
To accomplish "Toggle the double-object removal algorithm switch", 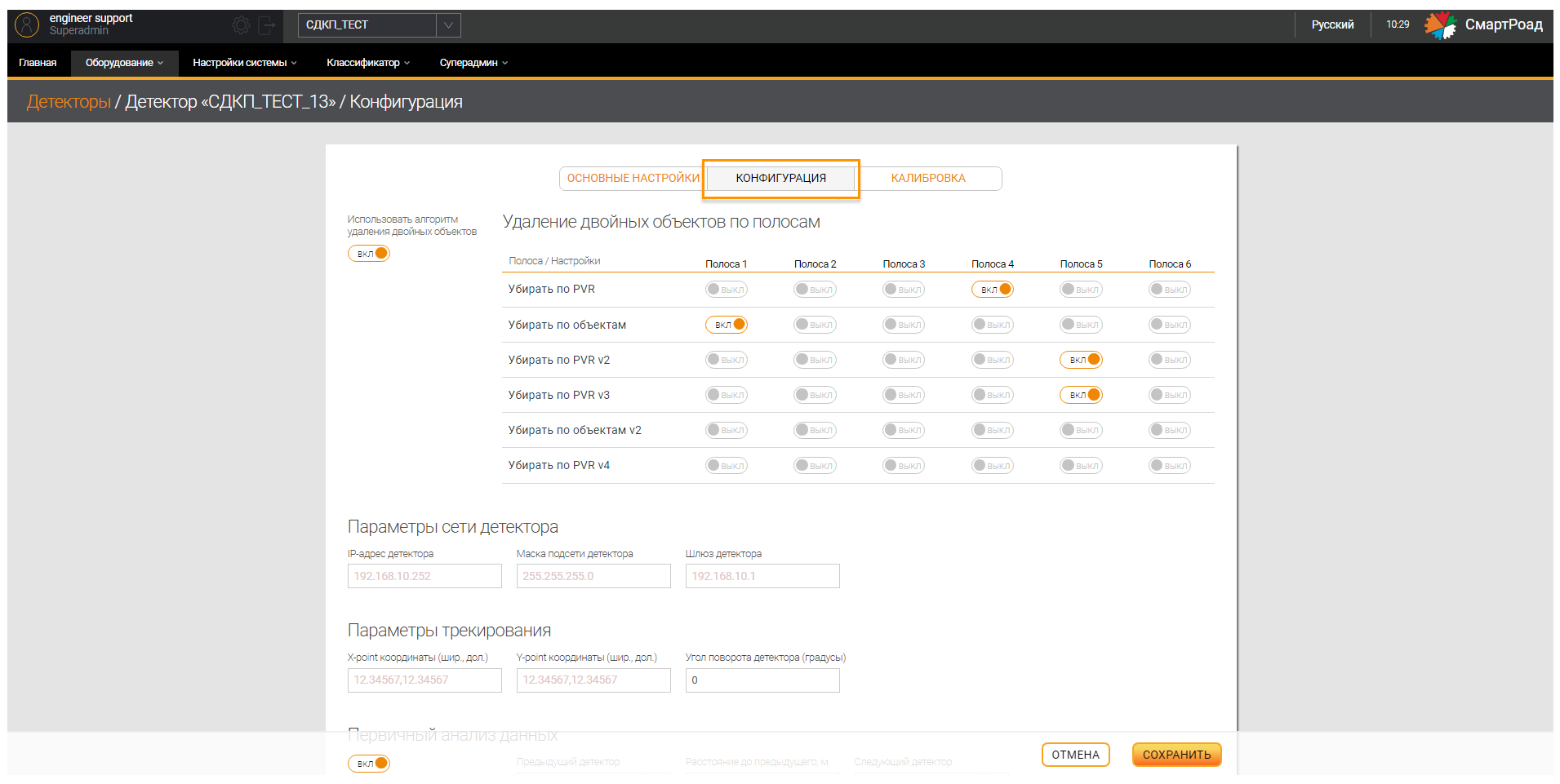I will 369,254.
